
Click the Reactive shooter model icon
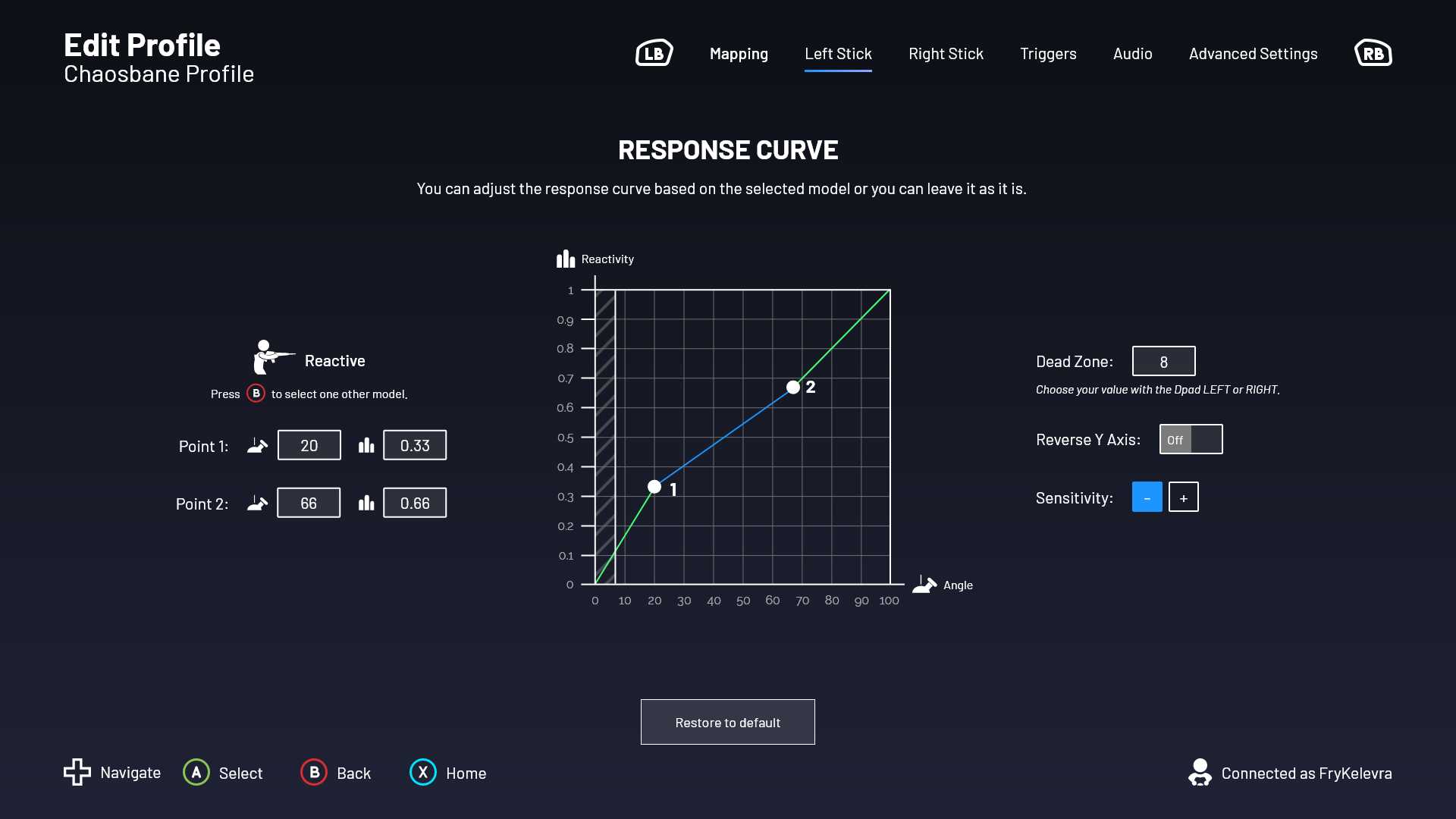click(x=271, y=357)
